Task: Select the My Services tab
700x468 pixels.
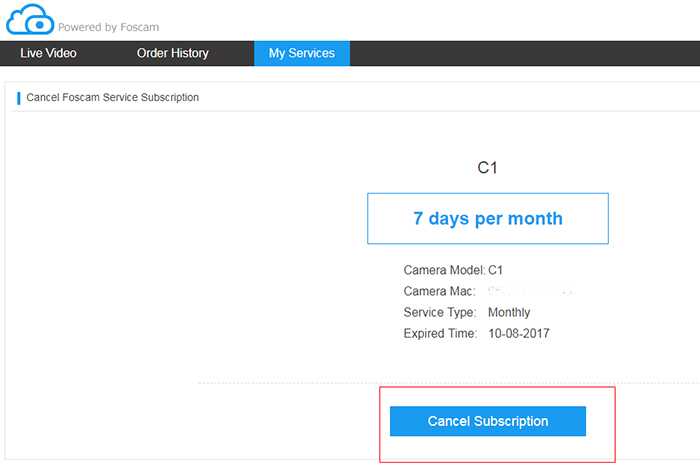Action: (x=302, y=53)
